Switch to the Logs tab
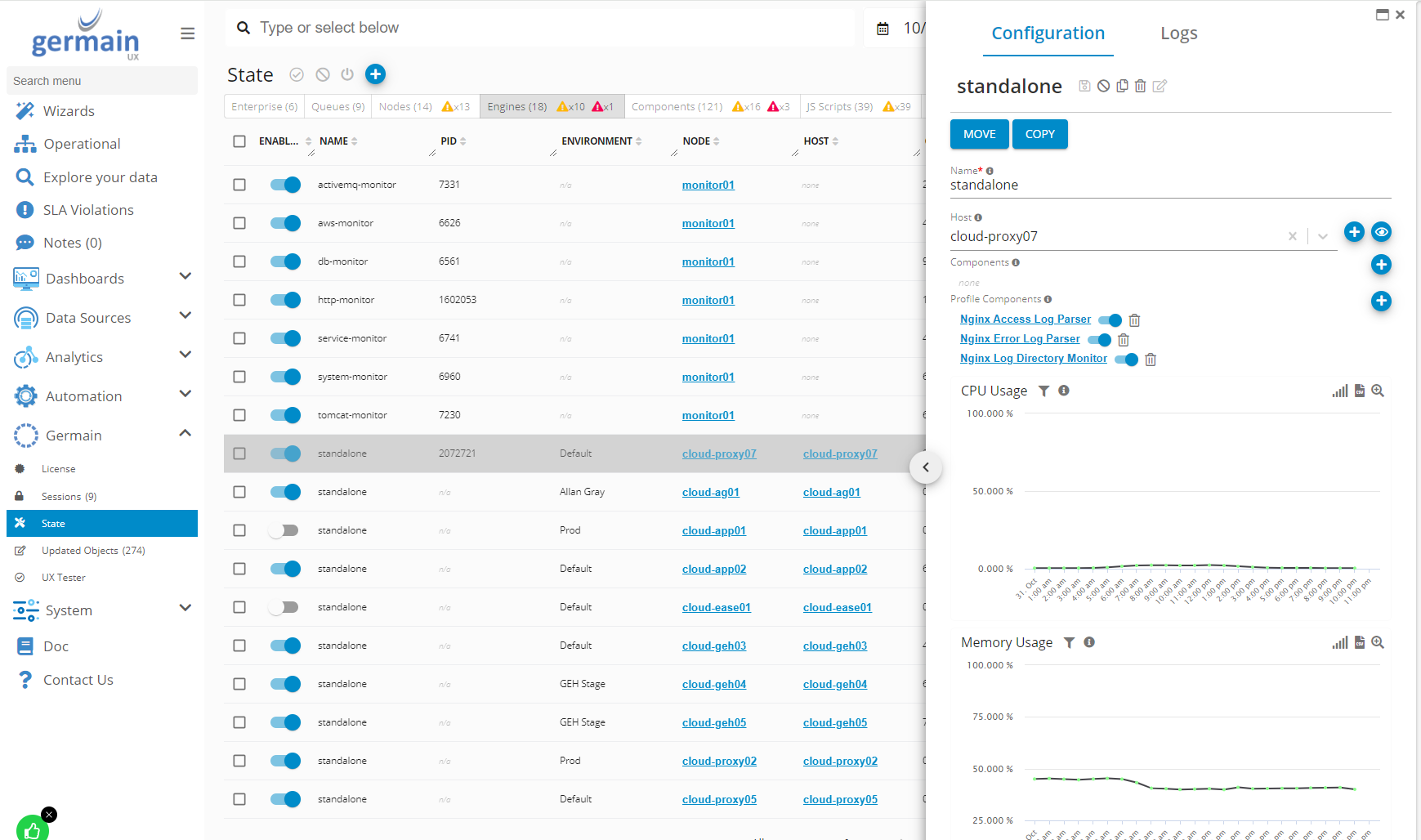This screenshot has height=840, width=1421. [x=1178, y=34]
